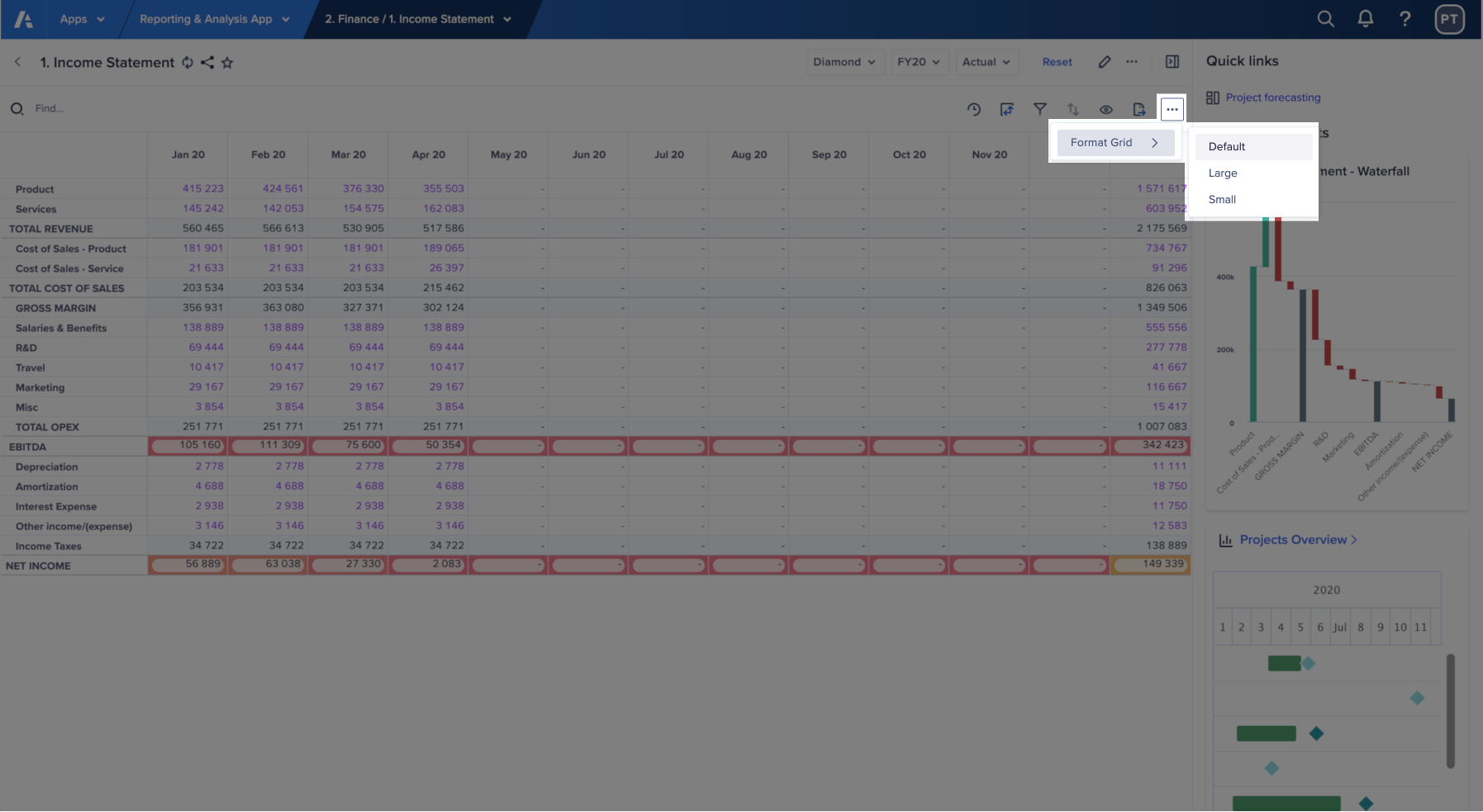Open the export icon above the grid
Viewport: 1483px width, 812px height.
point(1139,108)
